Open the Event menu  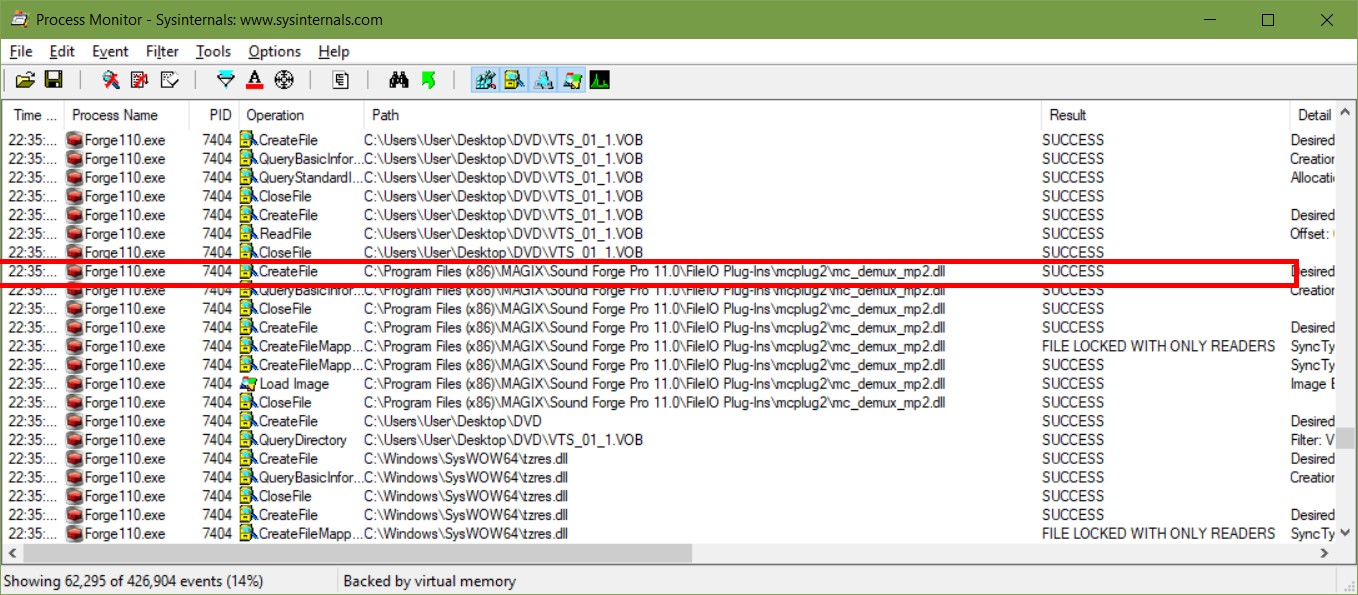pos(110,51)
